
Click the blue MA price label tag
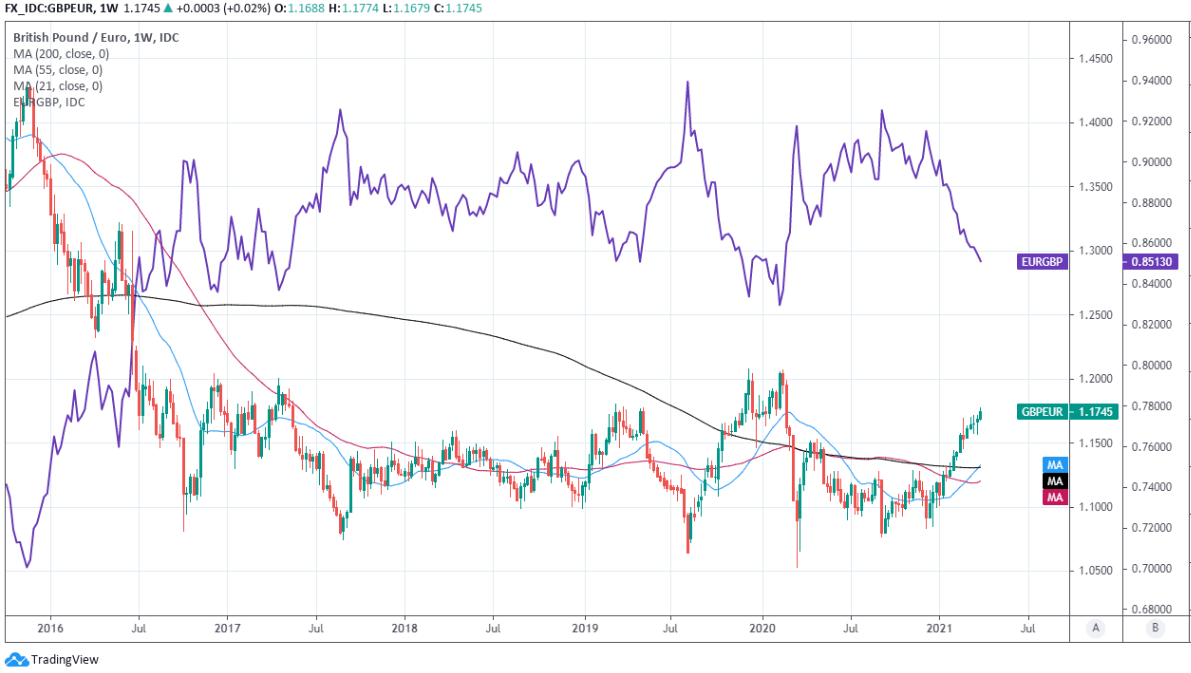(x=1052, y=465)
